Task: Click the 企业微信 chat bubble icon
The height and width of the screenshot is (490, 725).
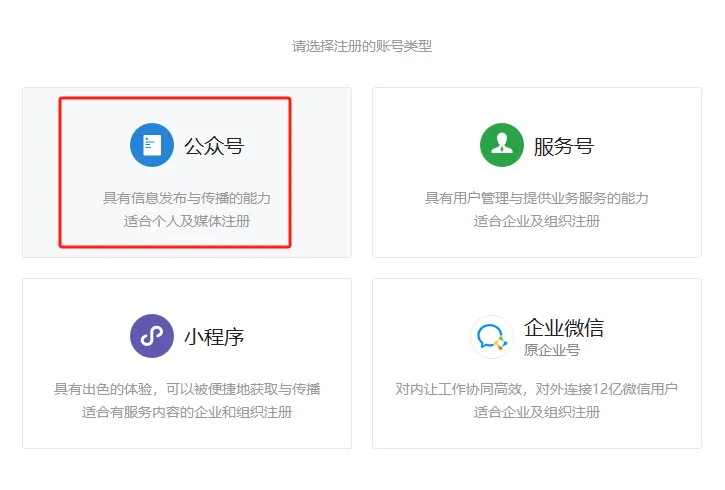Action: tap(492, 337)
